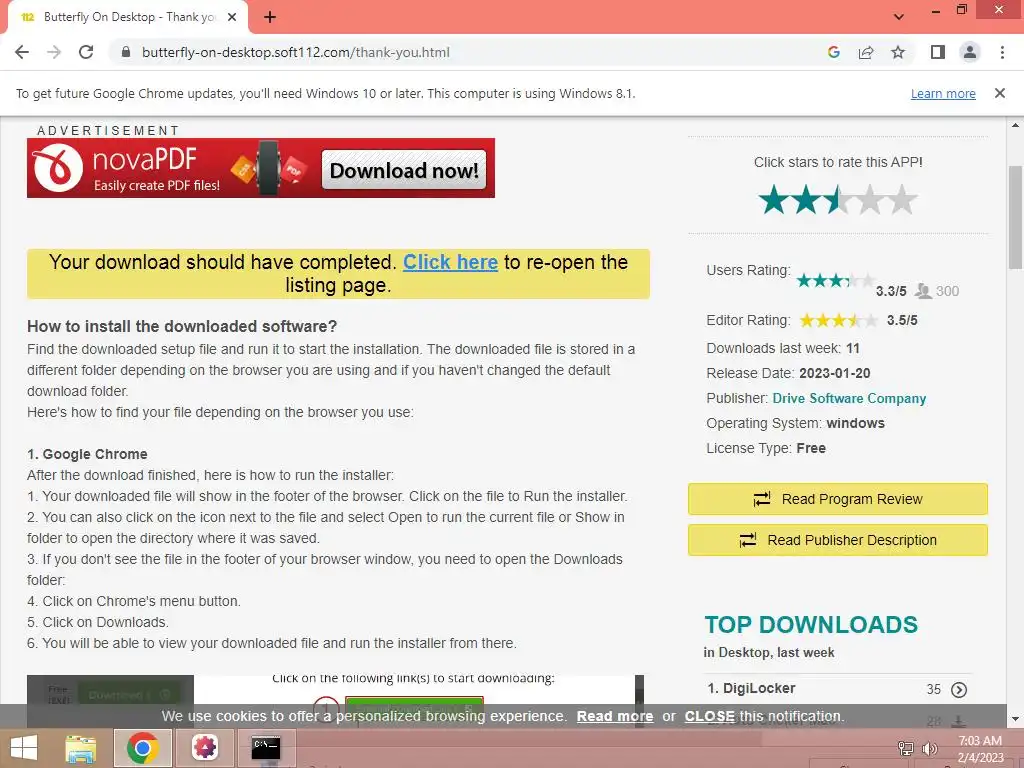Open the pink gear app in the taskbar
This screenshot has width=1024, height=768.
pos(205,748)
